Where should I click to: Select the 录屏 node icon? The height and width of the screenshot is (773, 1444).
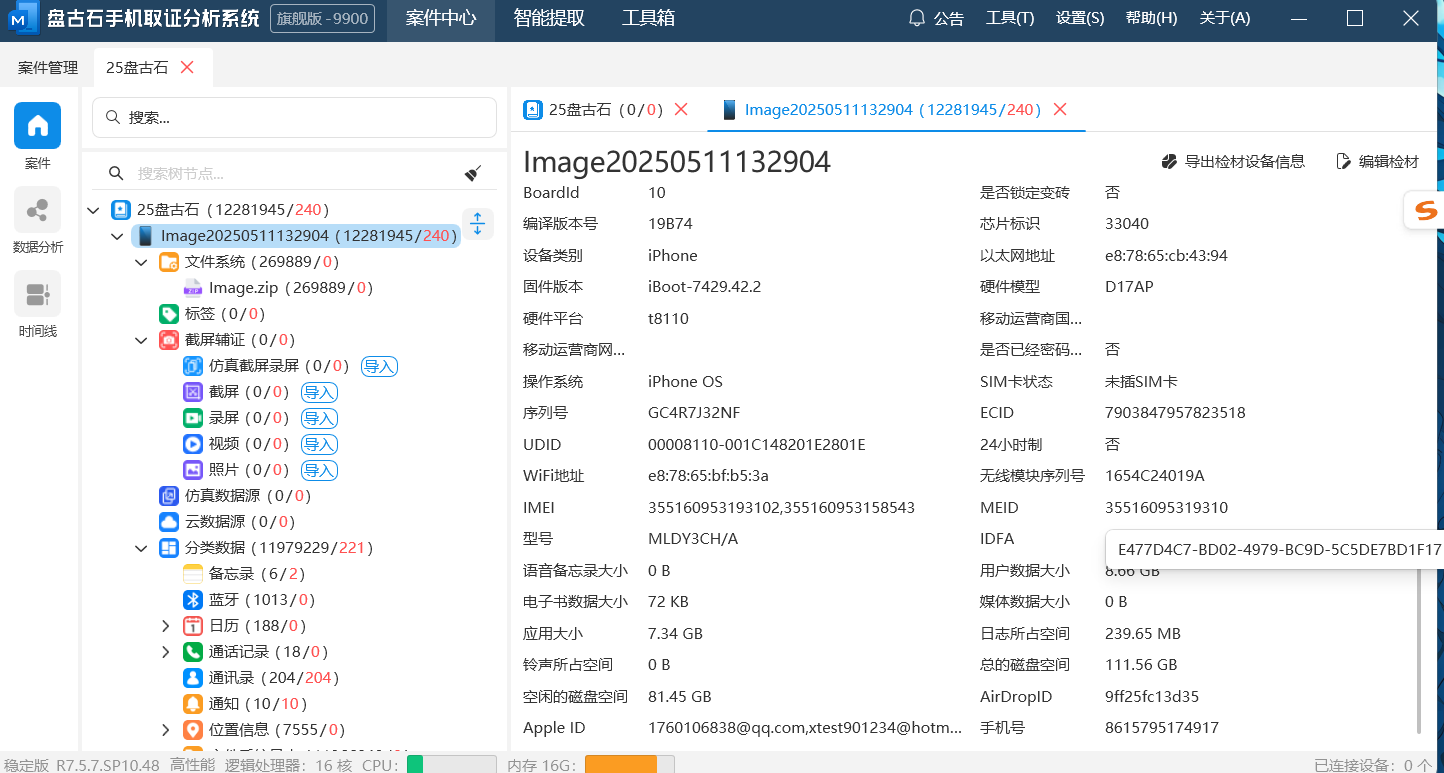193,418
